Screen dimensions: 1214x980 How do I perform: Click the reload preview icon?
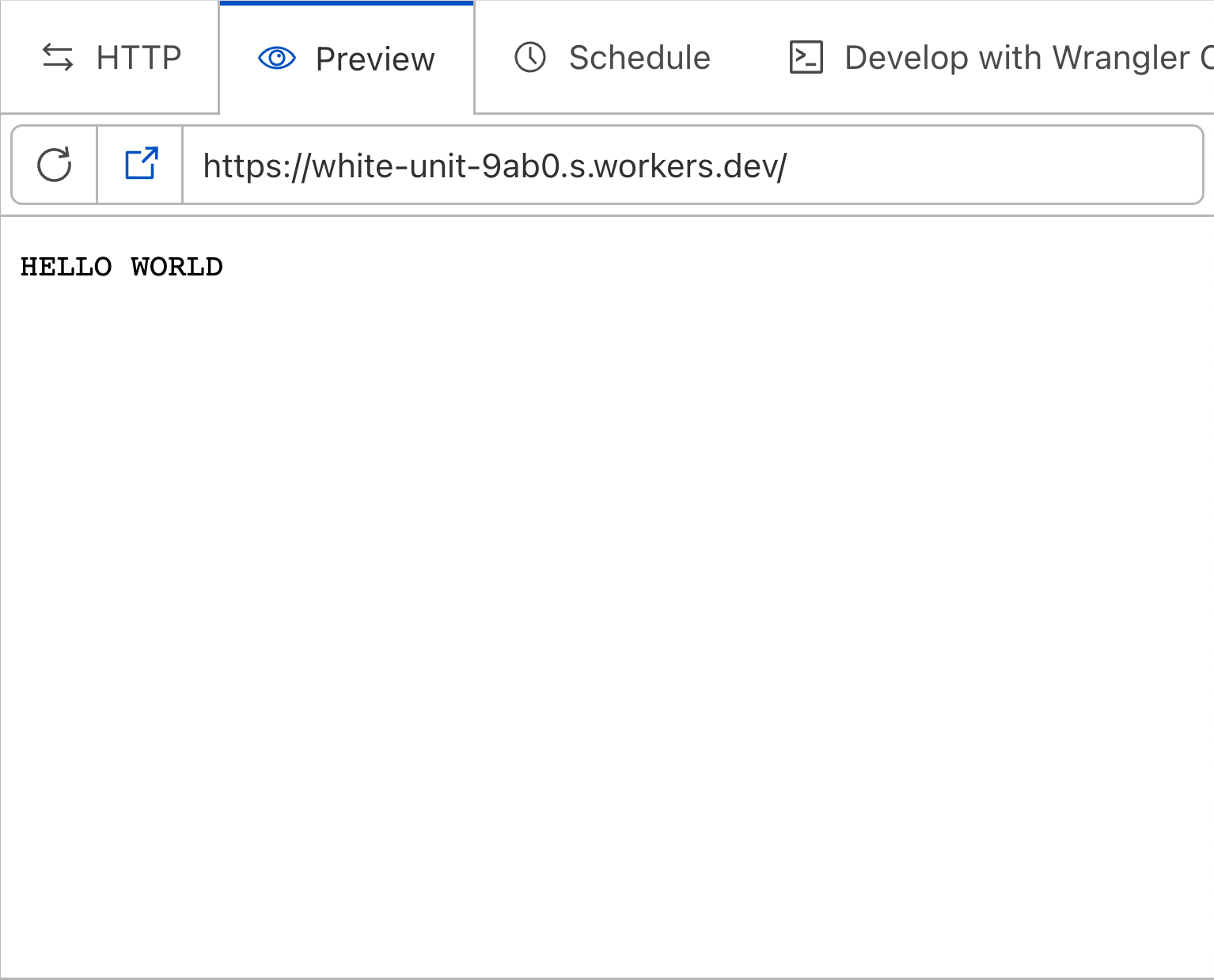point(55,165)
